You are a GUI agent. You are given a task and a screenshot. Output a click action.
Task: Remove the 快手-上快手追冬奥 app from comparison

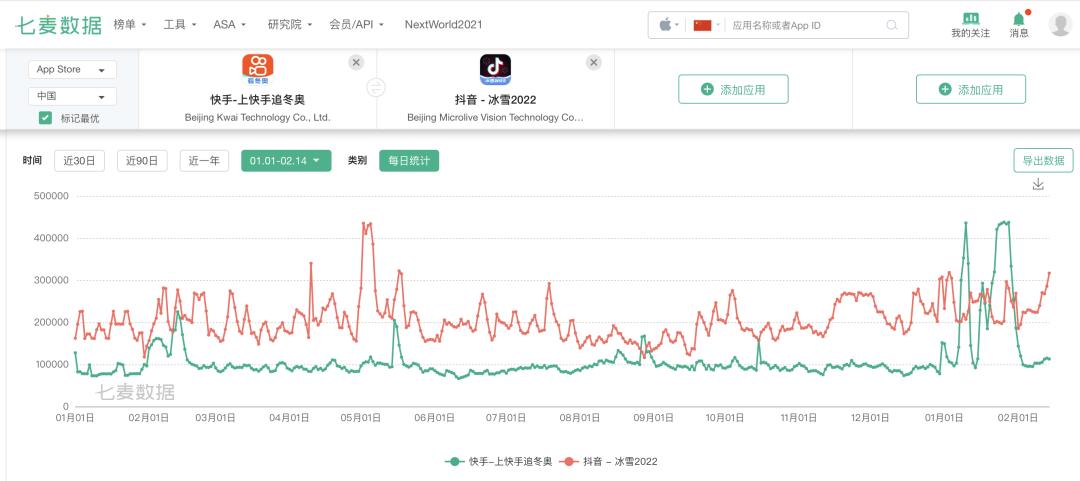click(x=356, y=63)
